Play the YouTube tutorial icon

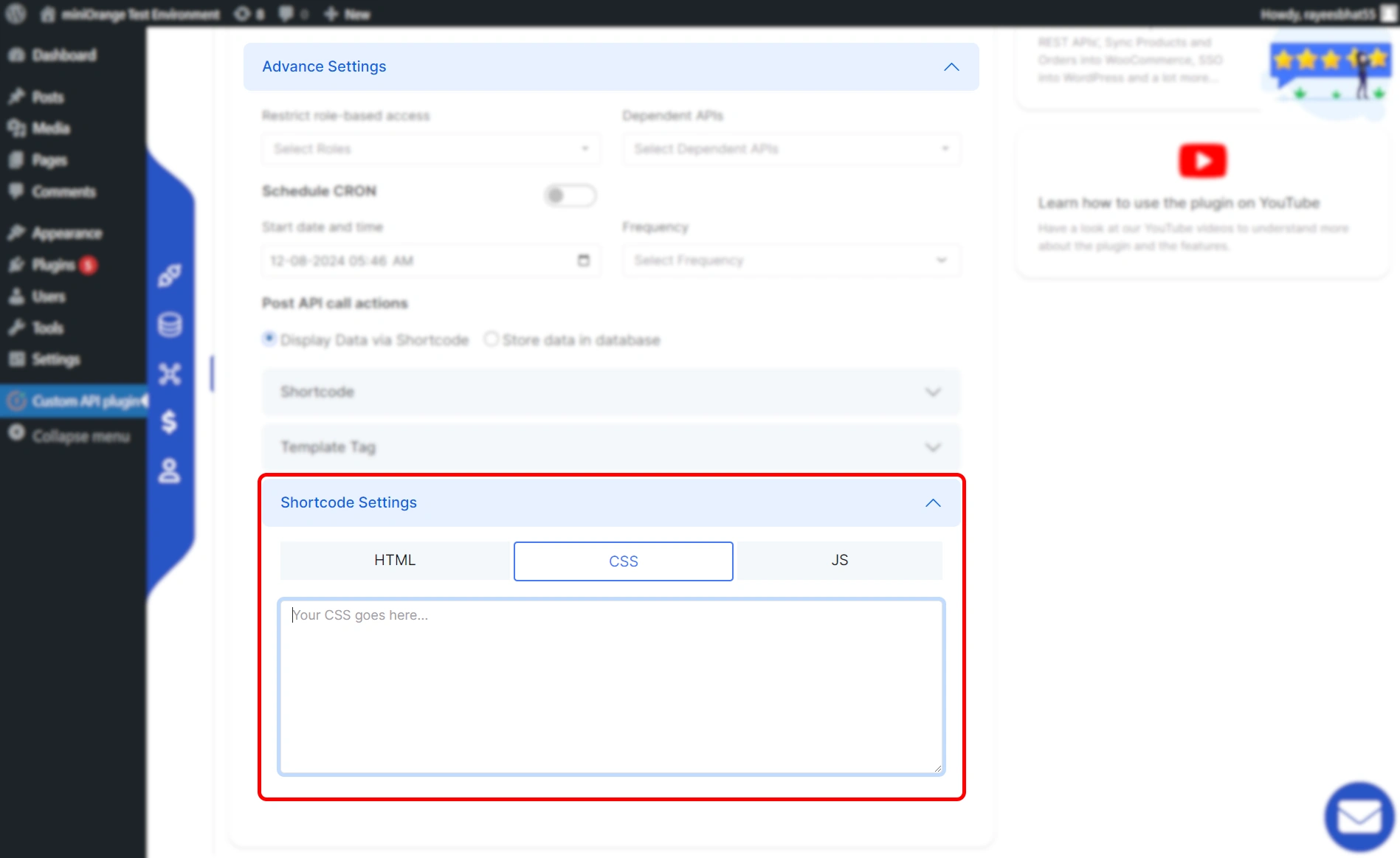pos(1202,161)
